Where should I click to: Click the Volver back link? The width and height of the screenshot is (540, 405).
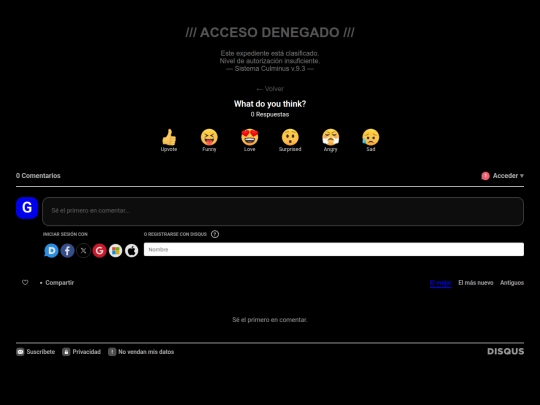pos(270,89)
